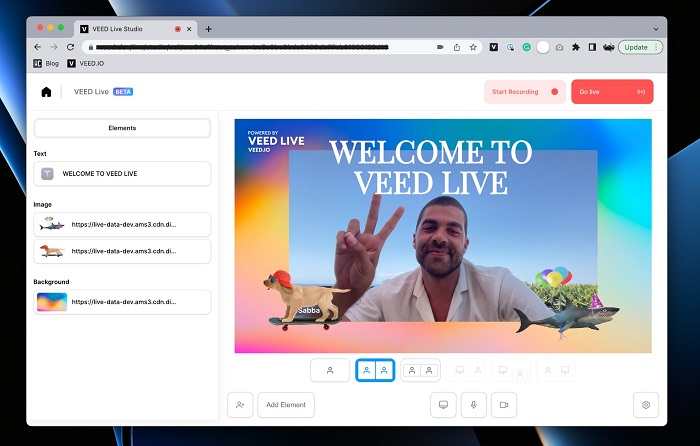Click the shark thumbnail in Image list

(52, 224)
